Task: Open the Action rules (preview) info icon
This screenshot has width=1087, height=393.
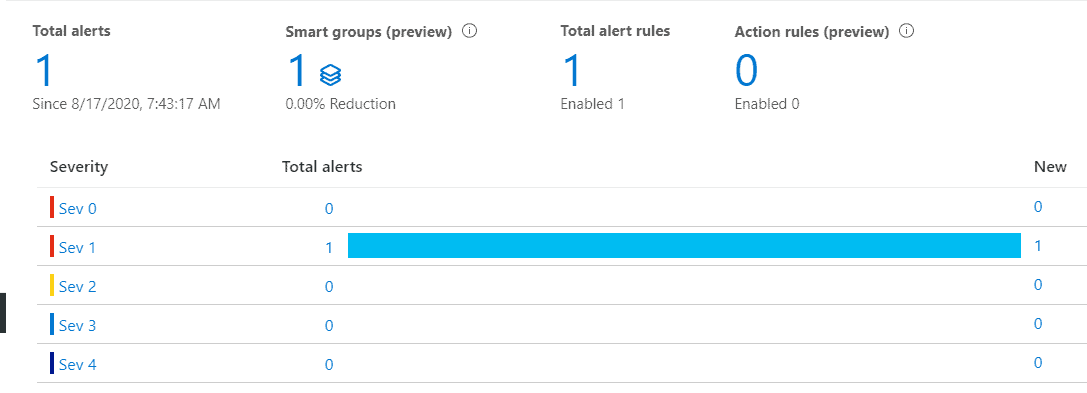Action: 906,31
